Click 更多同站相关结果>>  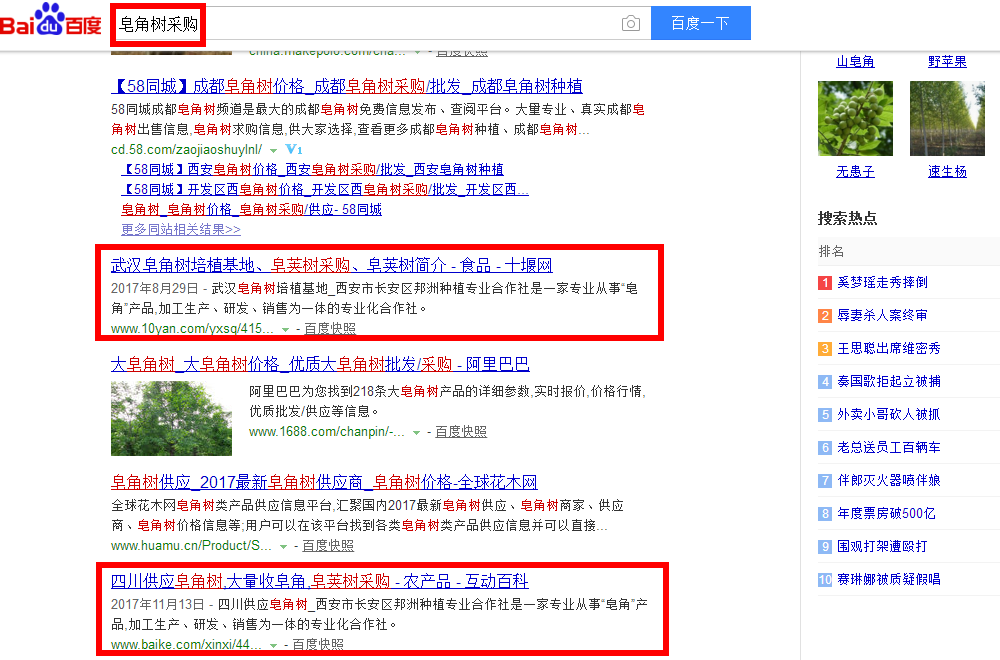pyautogui.click(x=181, y=230)
